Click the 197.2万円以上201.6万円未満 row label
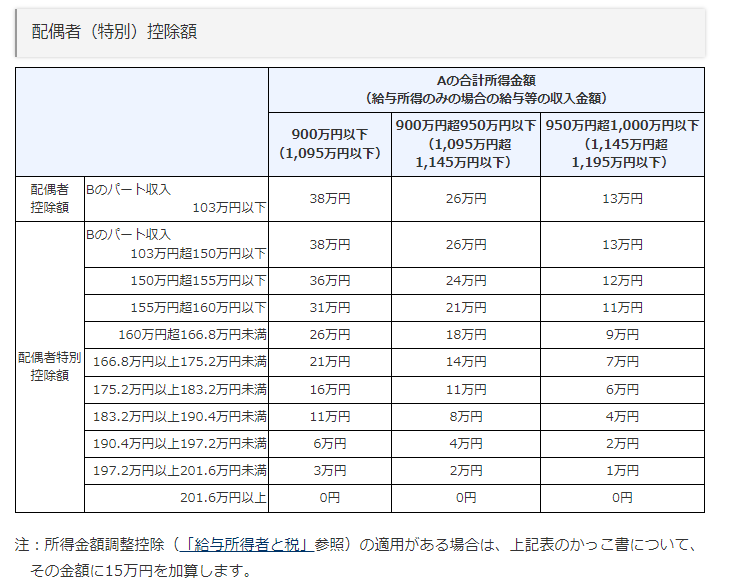The height and width of the screenshot is (579, 732). [176, 471]
